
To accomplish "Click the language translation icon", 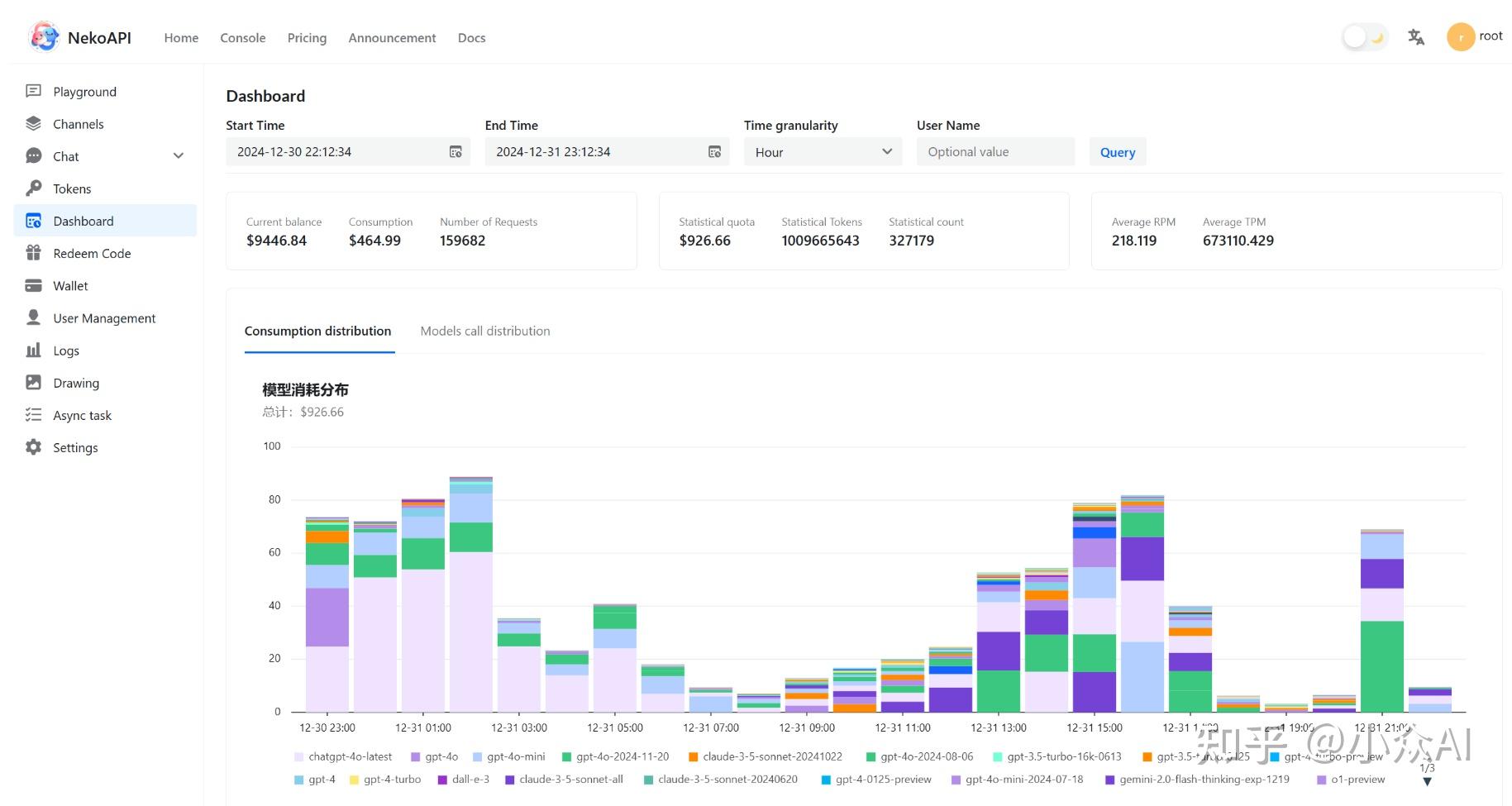I will click(1416, 36).
